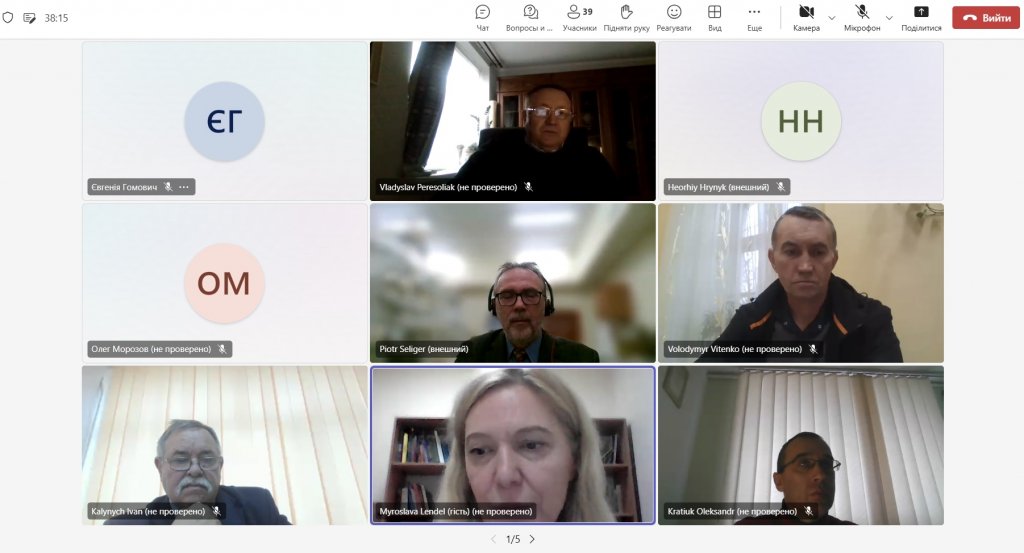Open the More options menu

754,17
